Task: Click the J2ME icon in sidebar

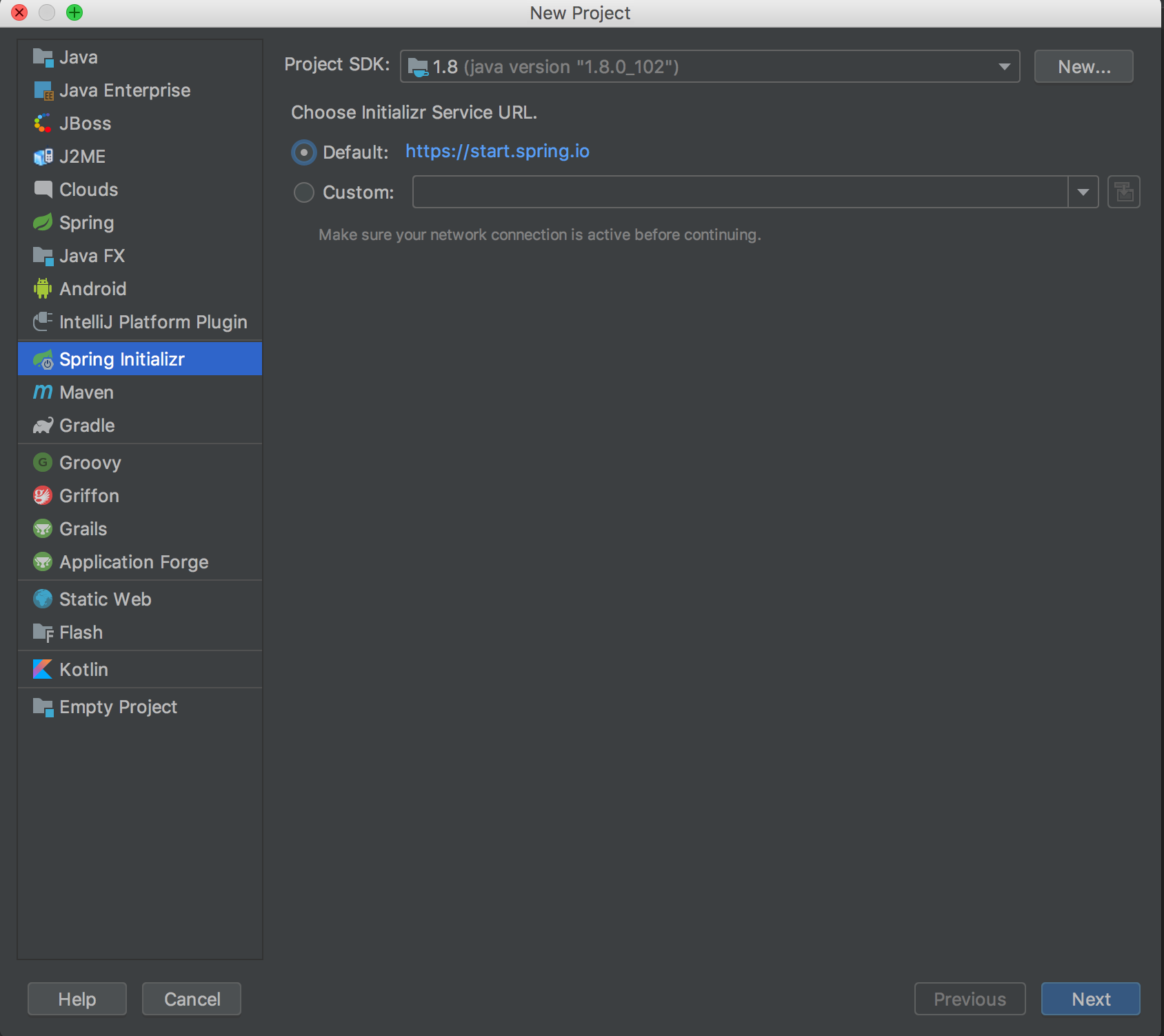Action: click(x=43, y=157)
